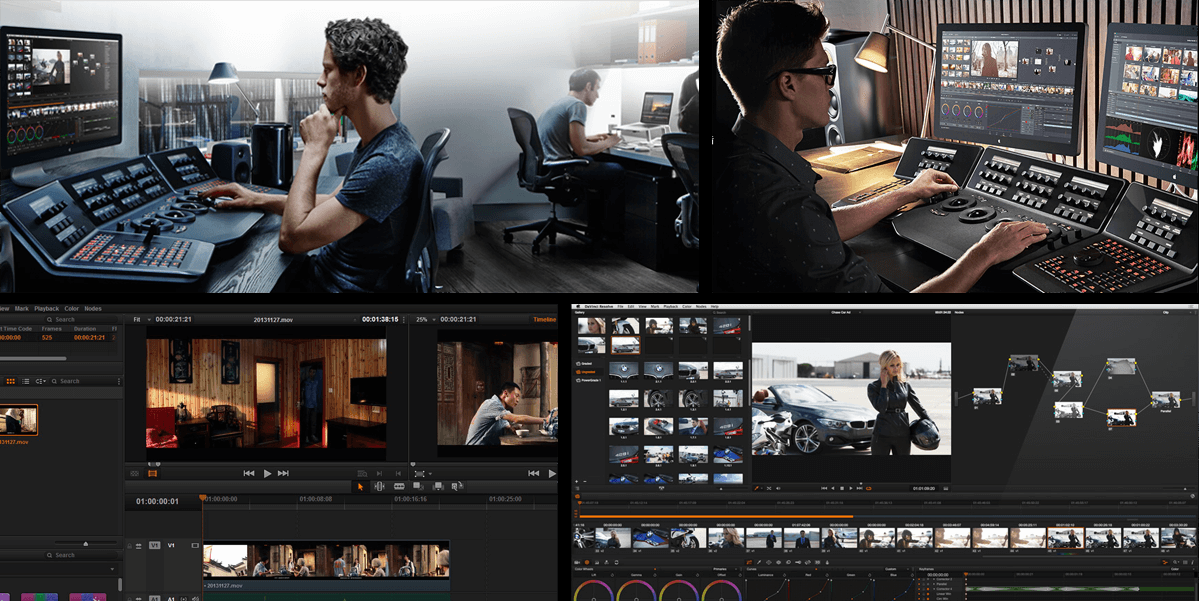Select the arrow selection tool above timeline
1199x601 pixels.
coord(361,486)
